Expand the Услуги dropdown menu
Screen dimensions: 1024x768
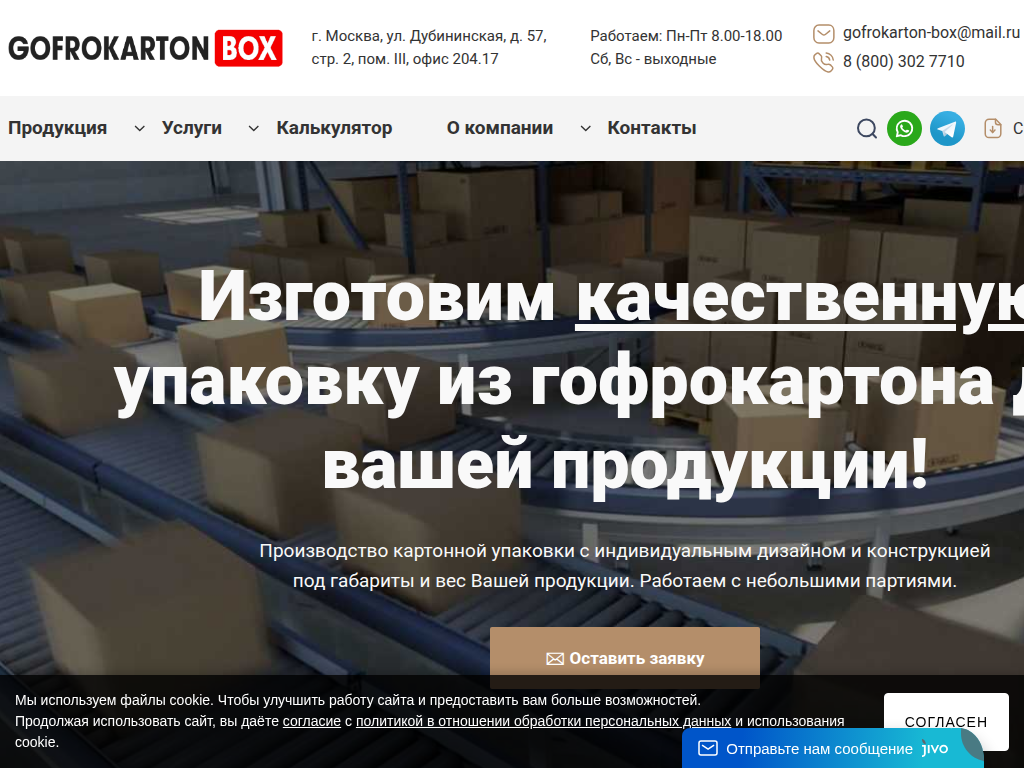(x=193, y=128)
